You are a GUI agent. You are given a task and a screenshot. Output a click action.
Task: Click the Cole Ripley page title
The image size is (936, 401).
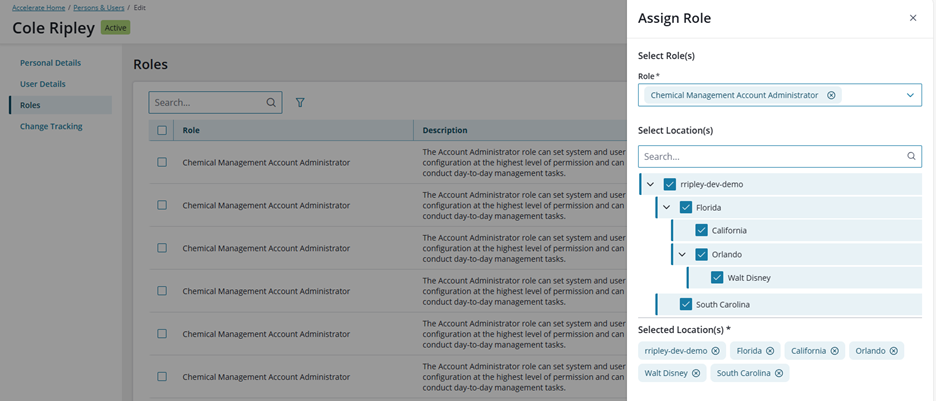pyautogui.click(x=54, y=29)
